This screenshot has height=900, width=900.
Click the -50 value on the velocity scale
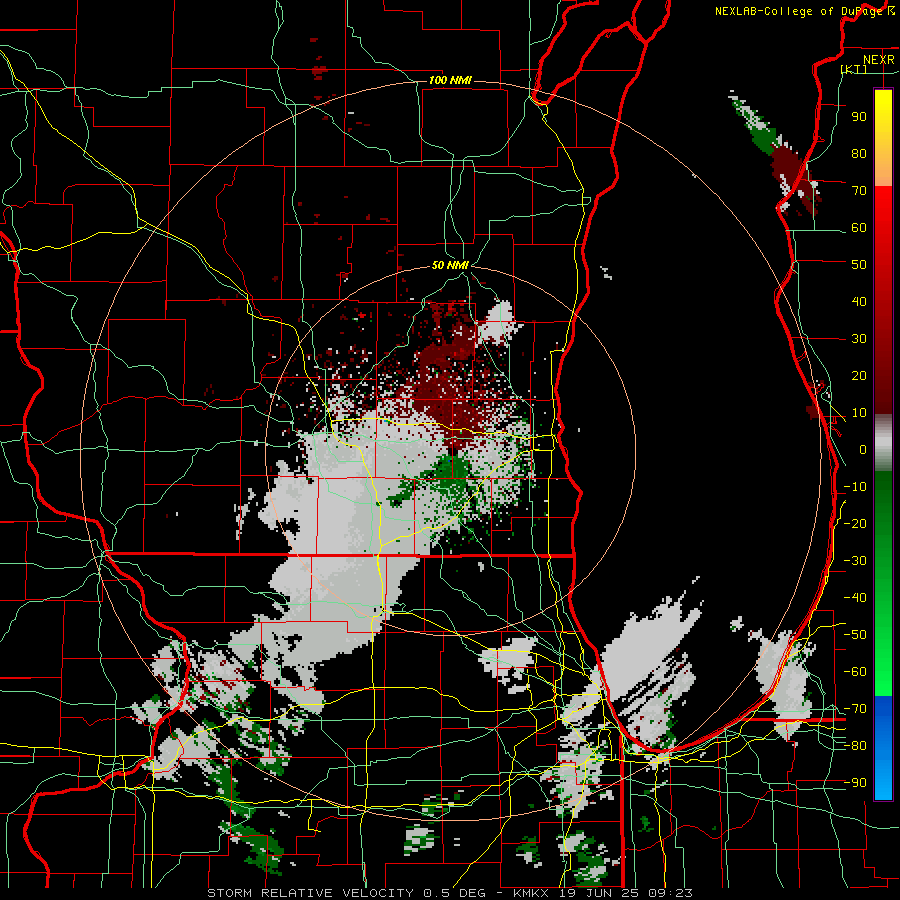tap(855, 635)
